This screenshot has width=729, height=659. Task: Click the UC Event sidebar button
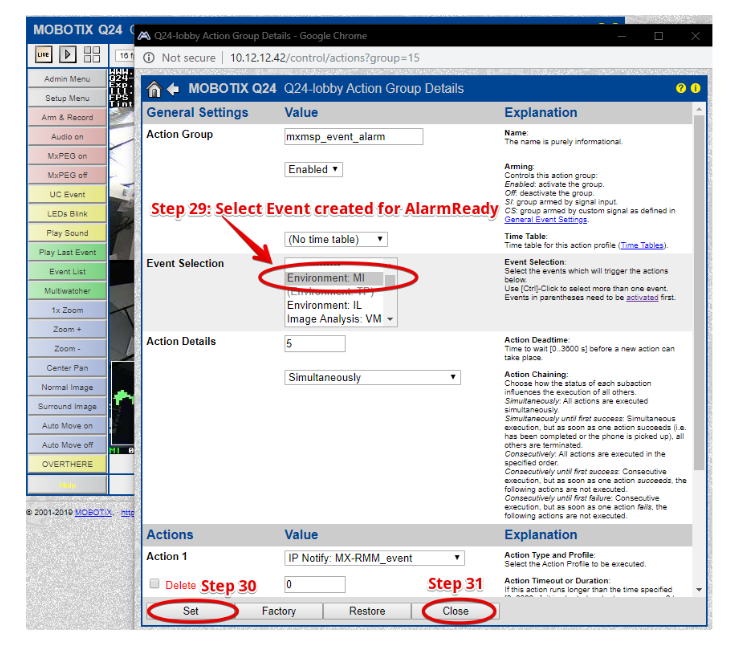pos(67,194)
